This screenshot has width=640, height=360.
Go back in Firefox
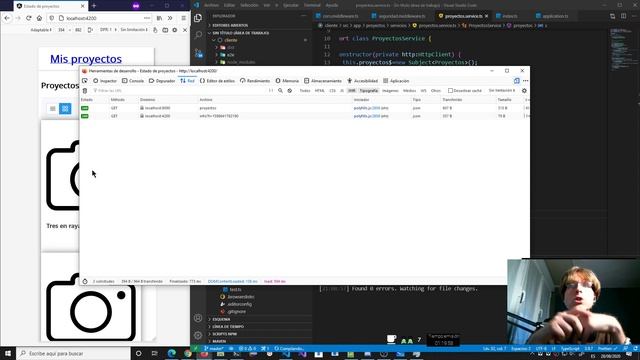(x=7, y=18)
